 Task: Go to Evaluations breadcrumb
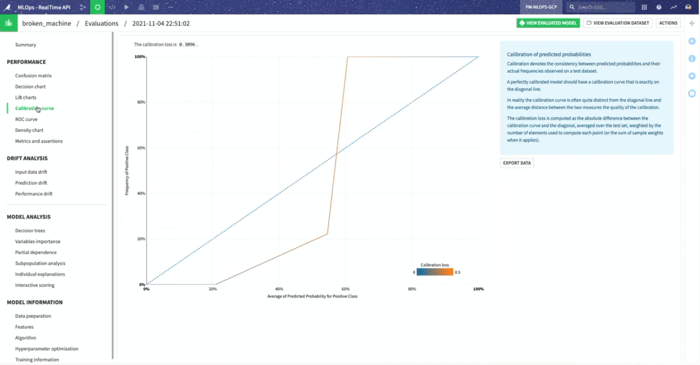pos(101,23)
